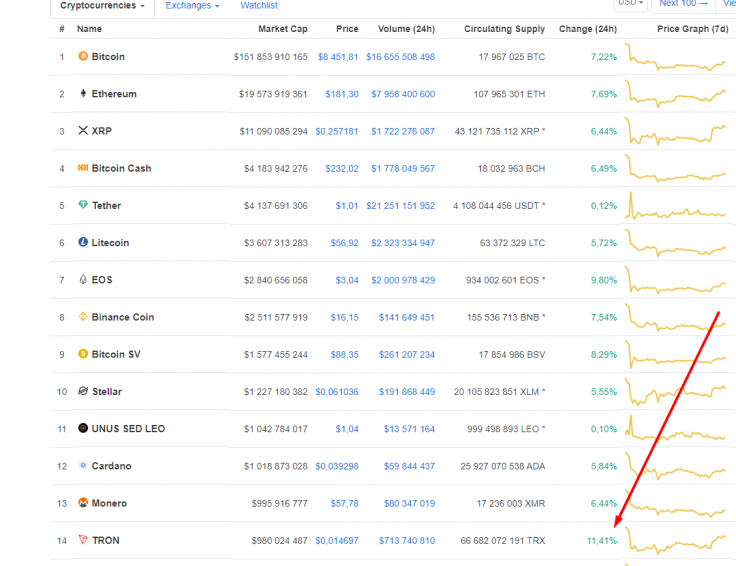Click UNUS SED LEO price $1,04
The height and width of the screenshot is (566, 736).
tap(347, 428)
